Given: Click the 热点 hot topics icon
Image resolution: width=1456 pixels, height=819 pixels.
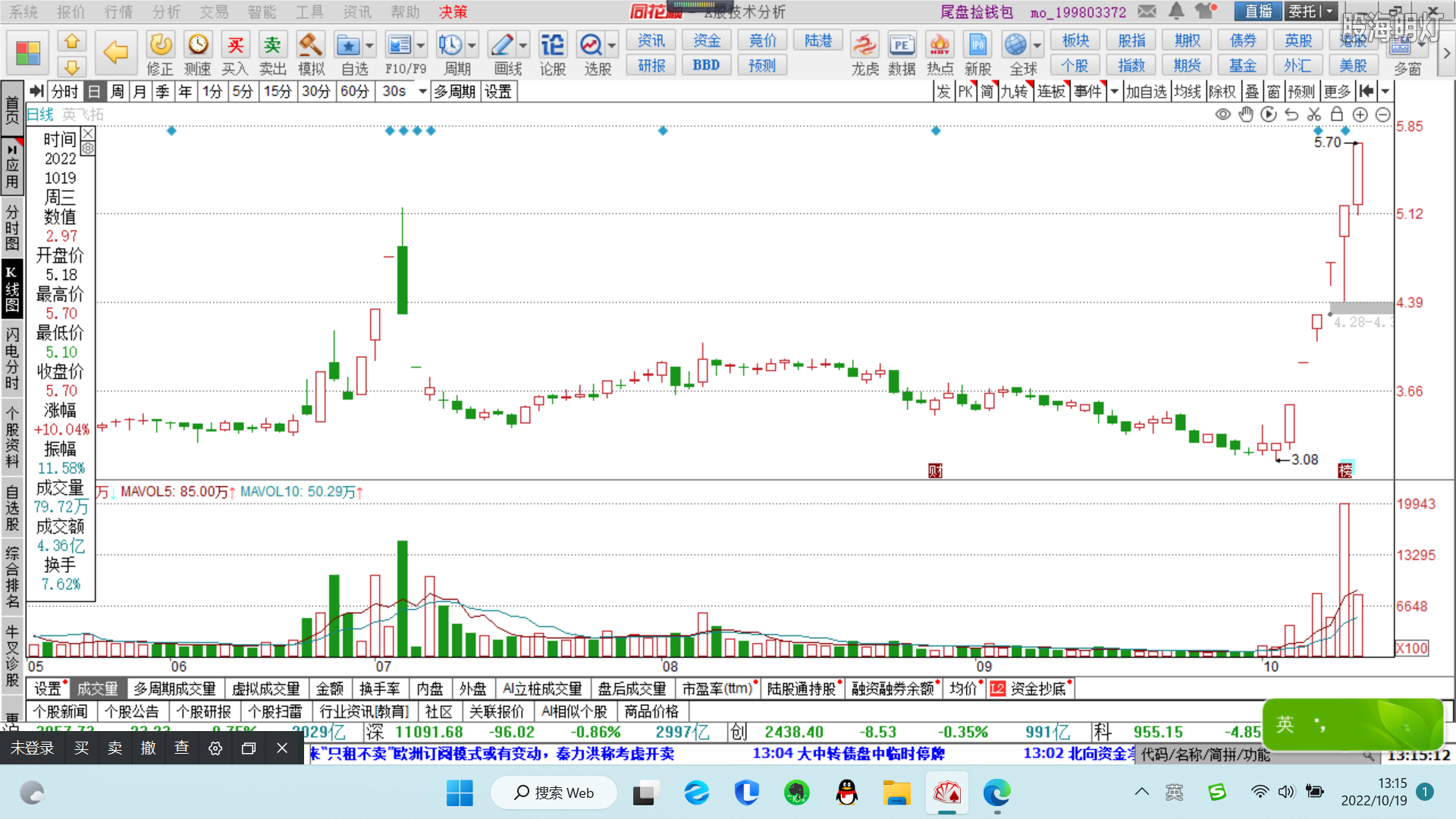Looking at the screenshot, I should pos(940,53).
